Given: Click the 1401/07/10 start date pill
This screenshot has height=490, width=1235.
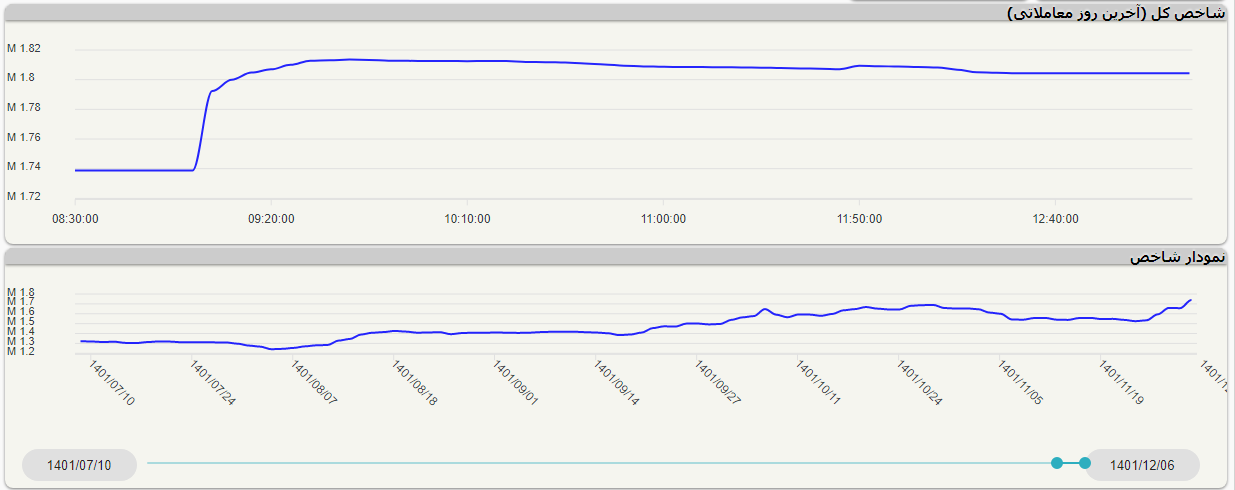Looking at the screenshot, I should tap(80, 465).
